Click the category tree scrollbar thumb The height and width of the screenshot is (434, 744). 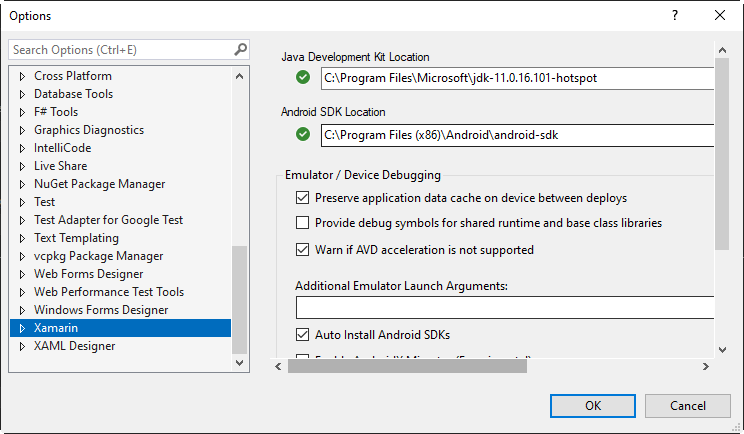coord(240,300)
